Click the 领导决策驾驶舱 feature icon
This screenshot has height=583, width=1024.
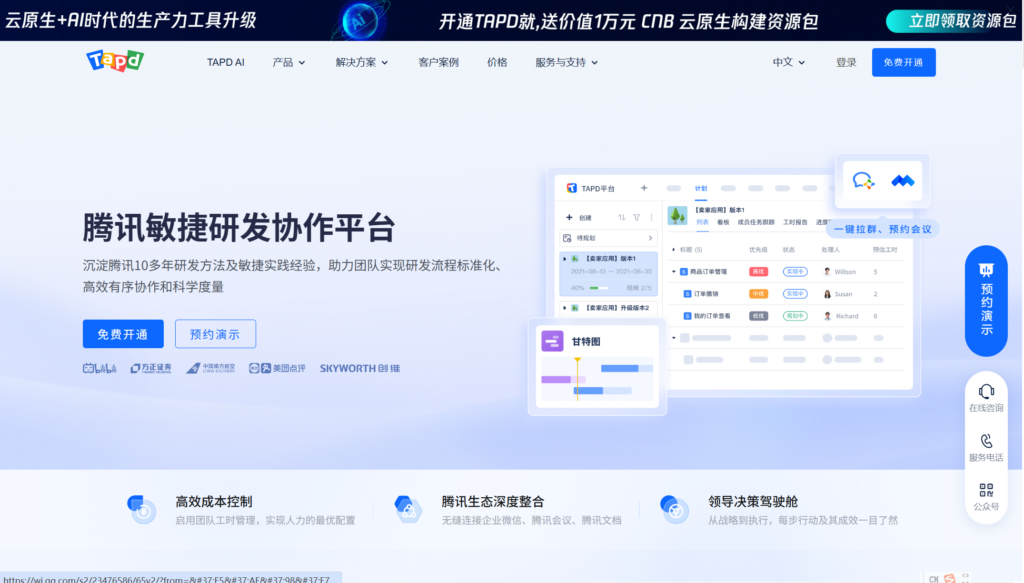pos(674,509)
